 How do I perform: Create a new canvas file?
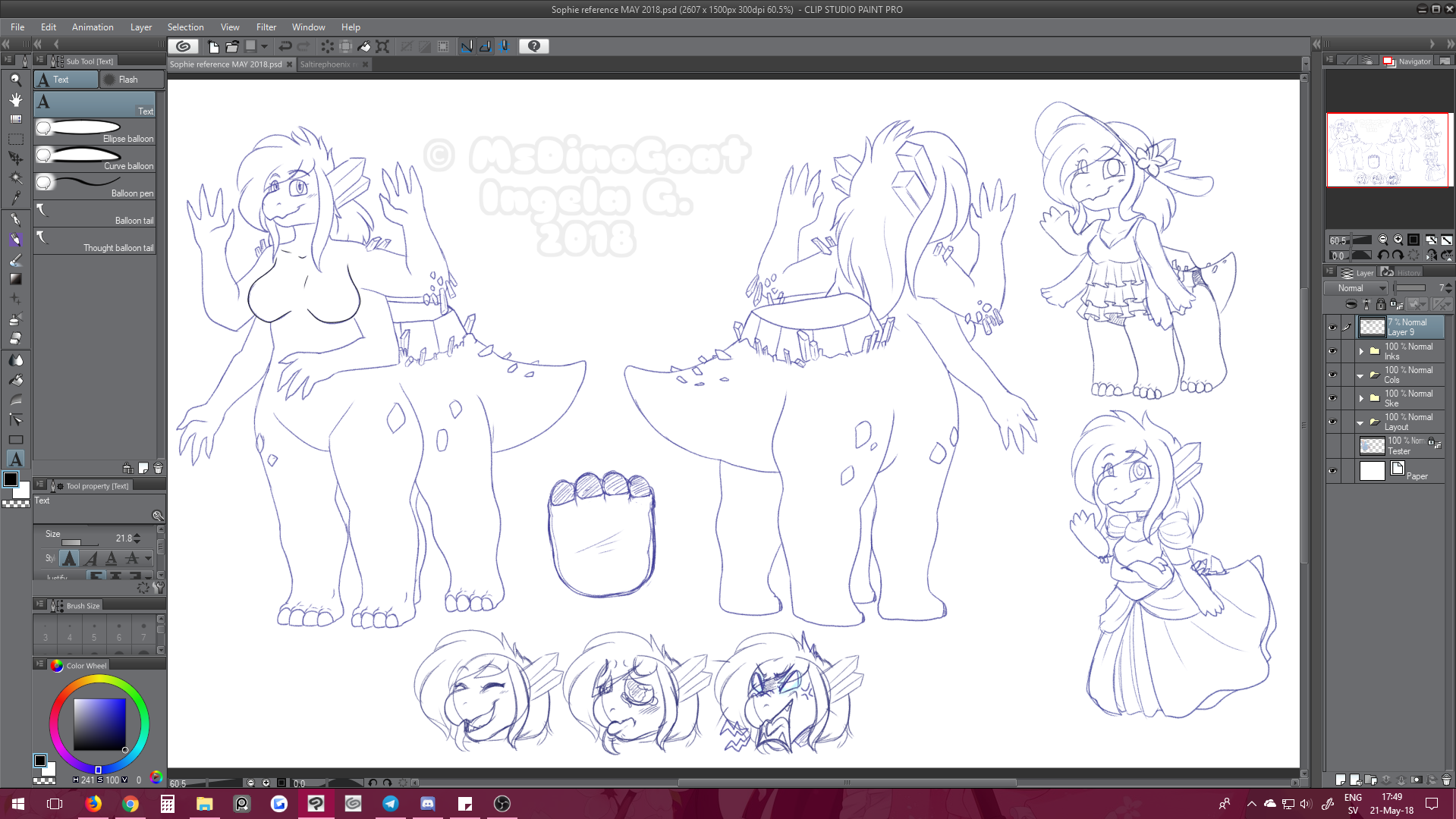coord(213,46)
